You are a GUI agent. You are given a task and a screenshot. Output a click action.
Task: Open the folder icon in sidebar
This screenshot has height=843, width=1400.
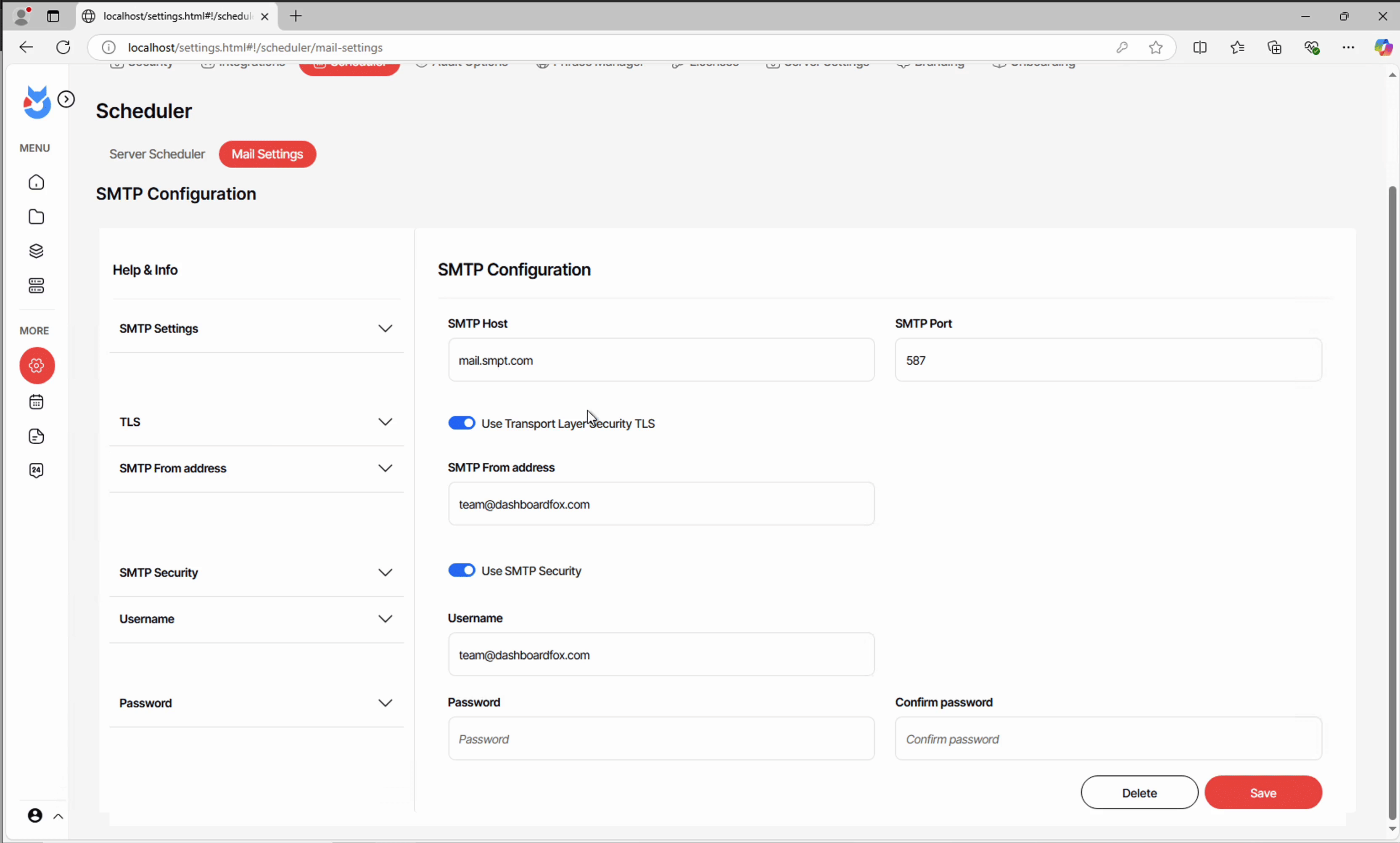36,217
